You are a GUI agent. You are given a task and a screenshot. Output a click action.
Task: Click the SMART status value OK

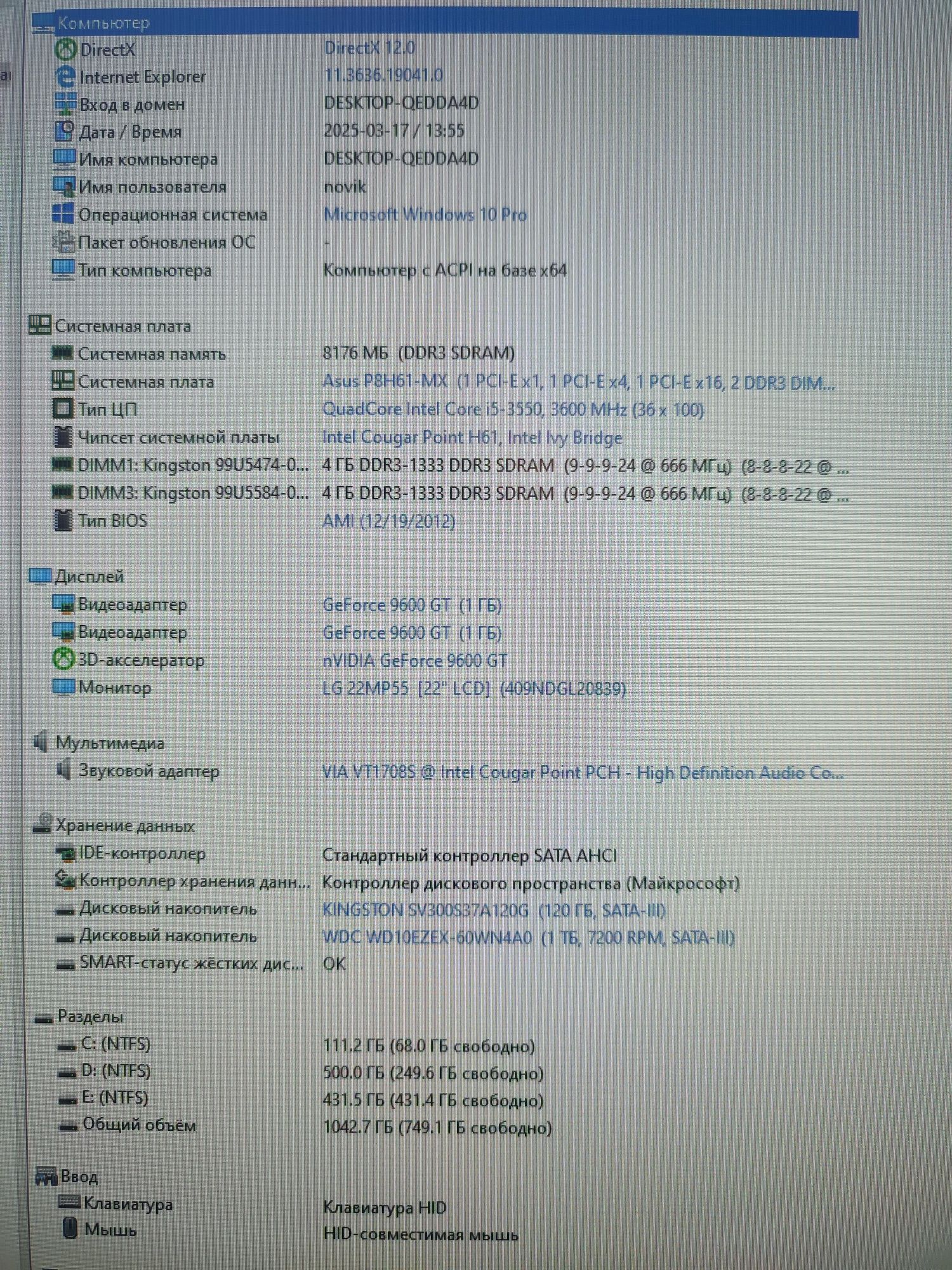(x=334, y=964)
